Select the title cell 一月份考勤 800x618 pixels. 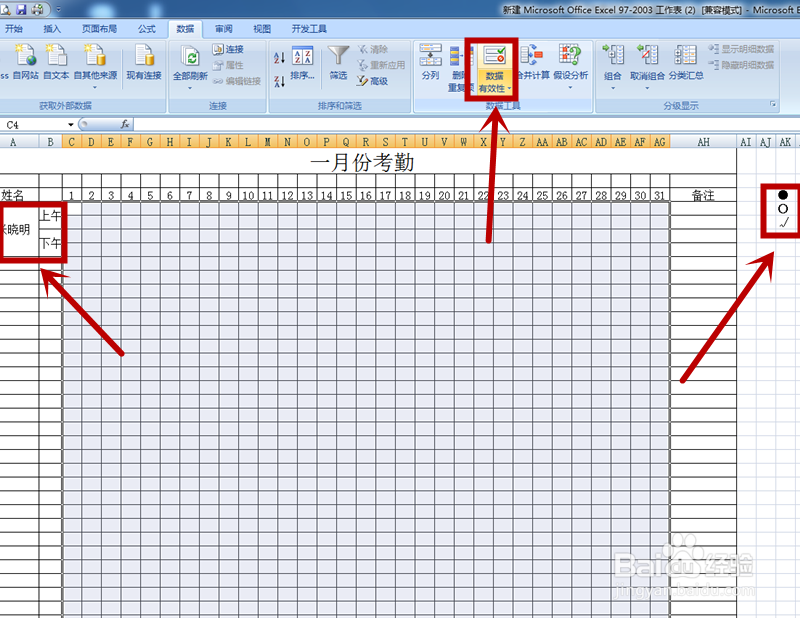363,162
